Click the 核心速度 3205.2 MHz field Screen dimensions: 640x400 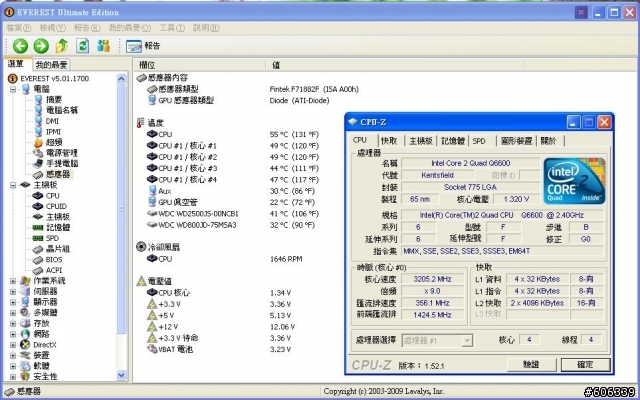[433, 279]
